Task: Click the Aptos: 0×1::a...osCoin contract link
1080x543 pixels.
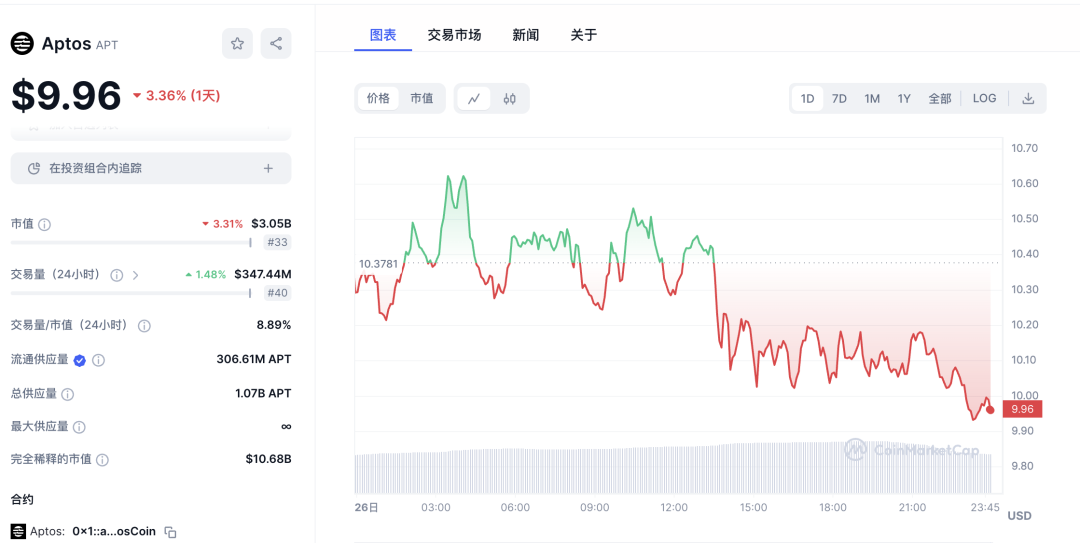Action: 93,532
